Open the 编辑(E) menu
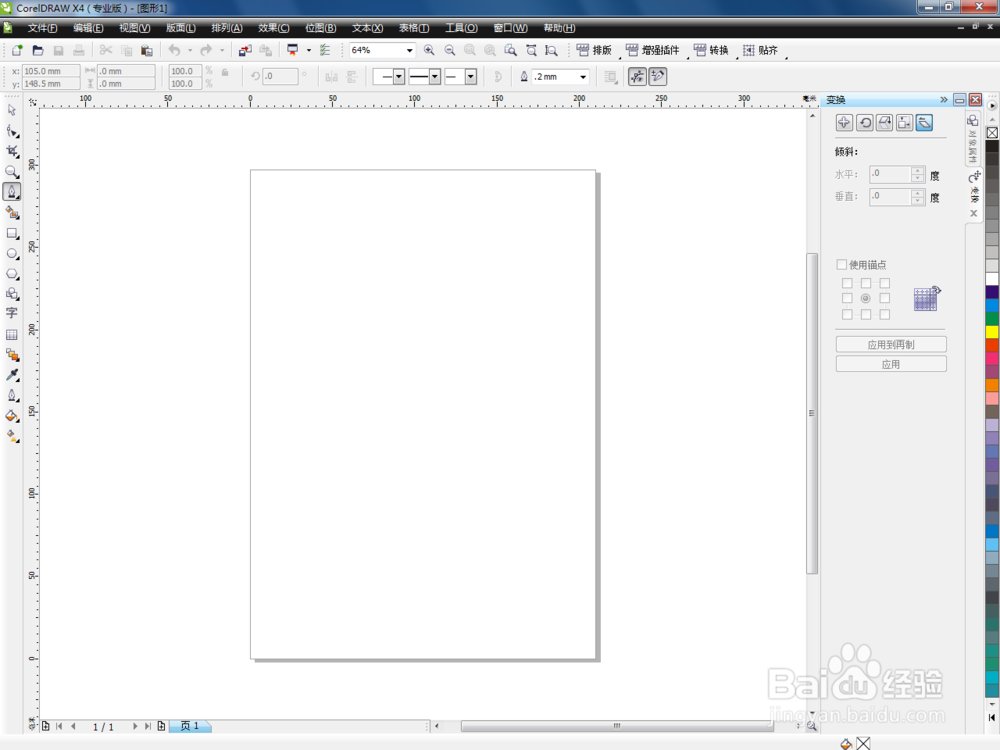Viewport: 1000px width, 750px height. (88, 28)
